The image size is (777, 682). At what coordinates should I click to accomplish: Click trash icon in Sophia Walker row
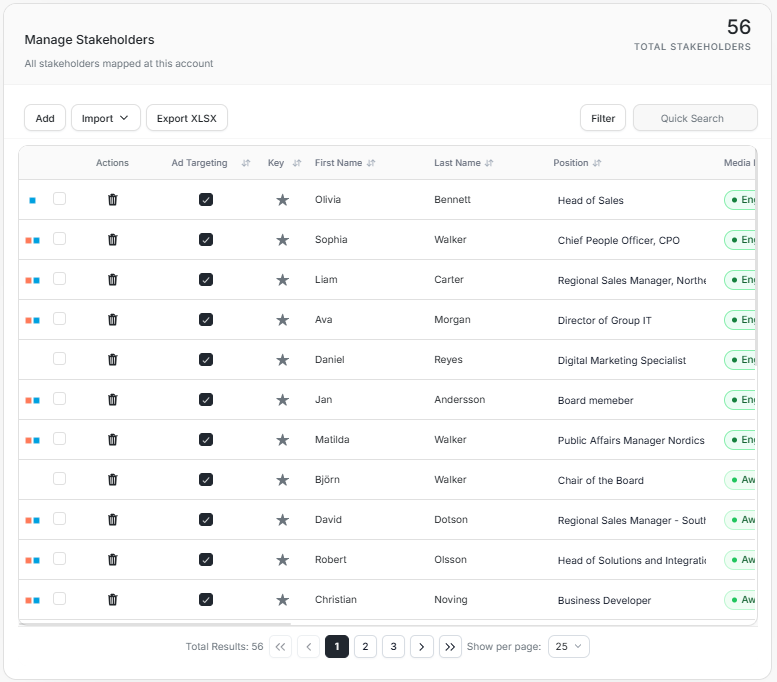[x=112, y=240]
